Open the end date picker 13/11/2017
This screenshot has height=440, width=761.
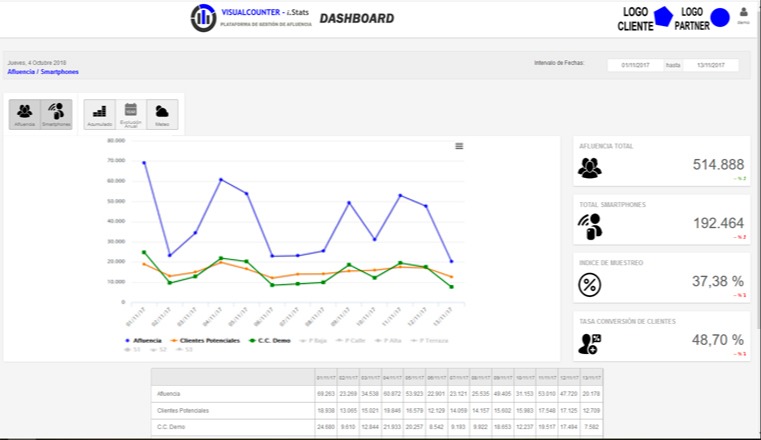[x=711, y=65]
